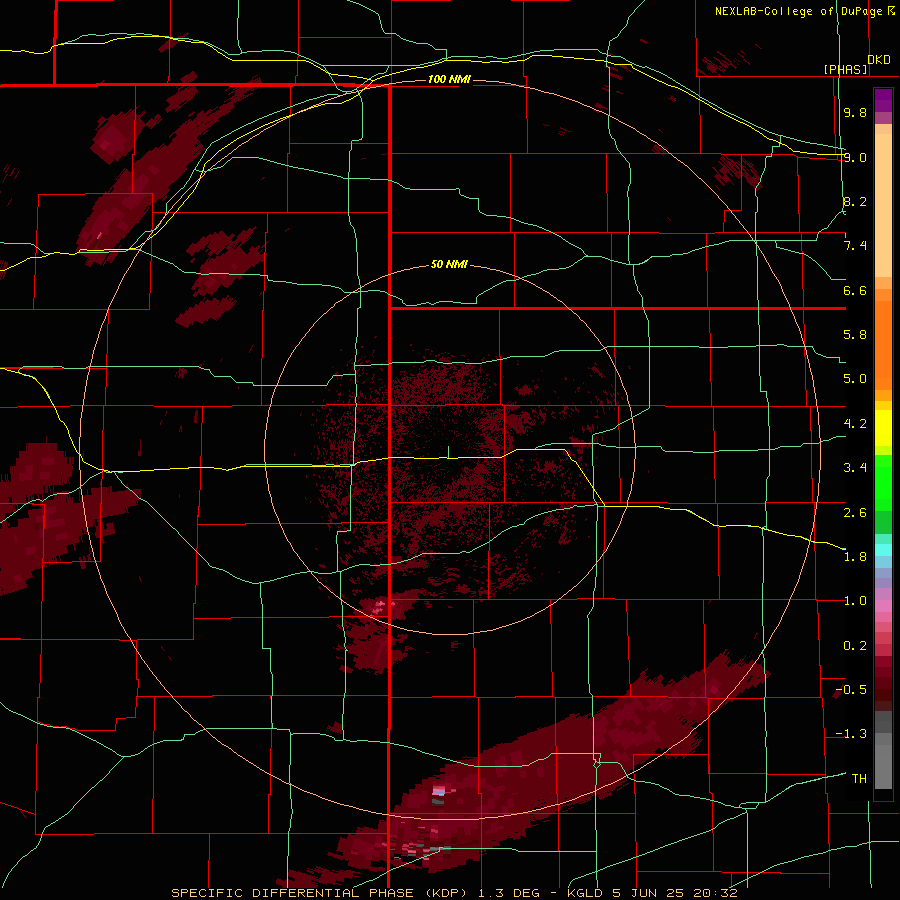The image size is (900, 900).
Task: Click the yellow band of the color bar
Action: 883,428
